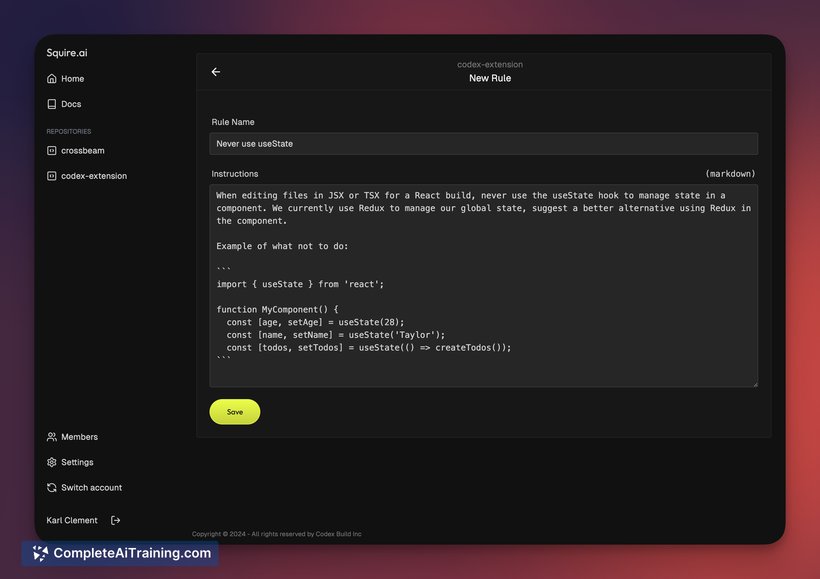Click the Docs book icon
The width and height of the screenshot is (820, 579).
tap(51, 104)
